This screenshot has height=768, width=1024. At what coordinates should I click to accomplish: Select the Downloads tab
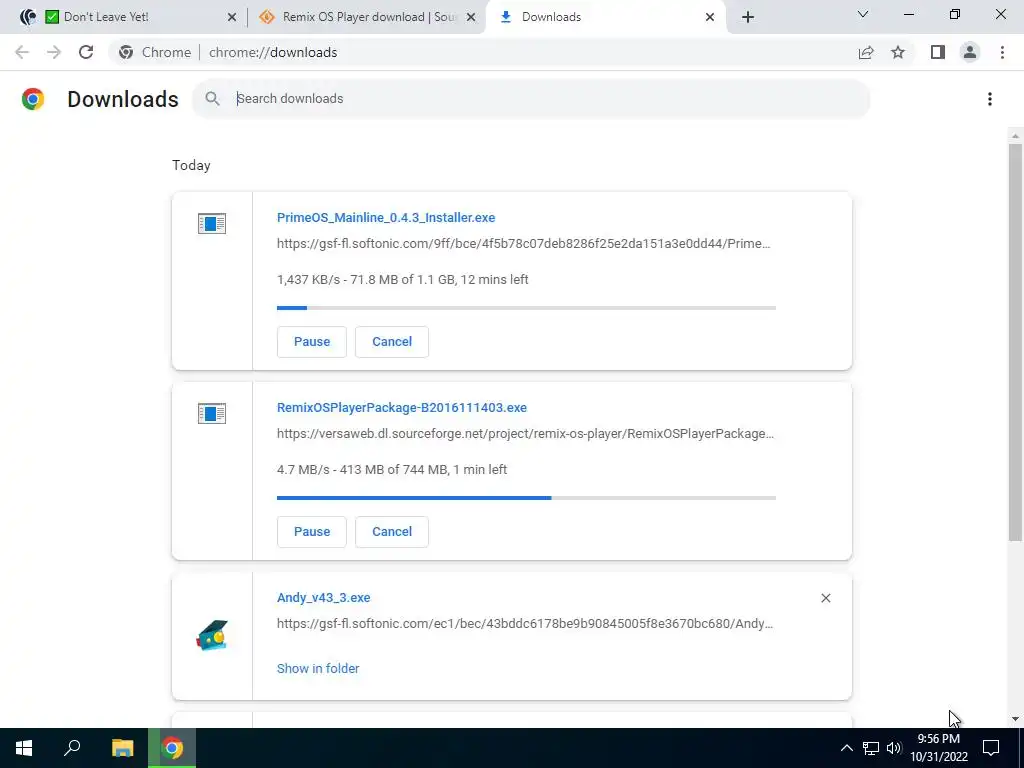(604, 18)
